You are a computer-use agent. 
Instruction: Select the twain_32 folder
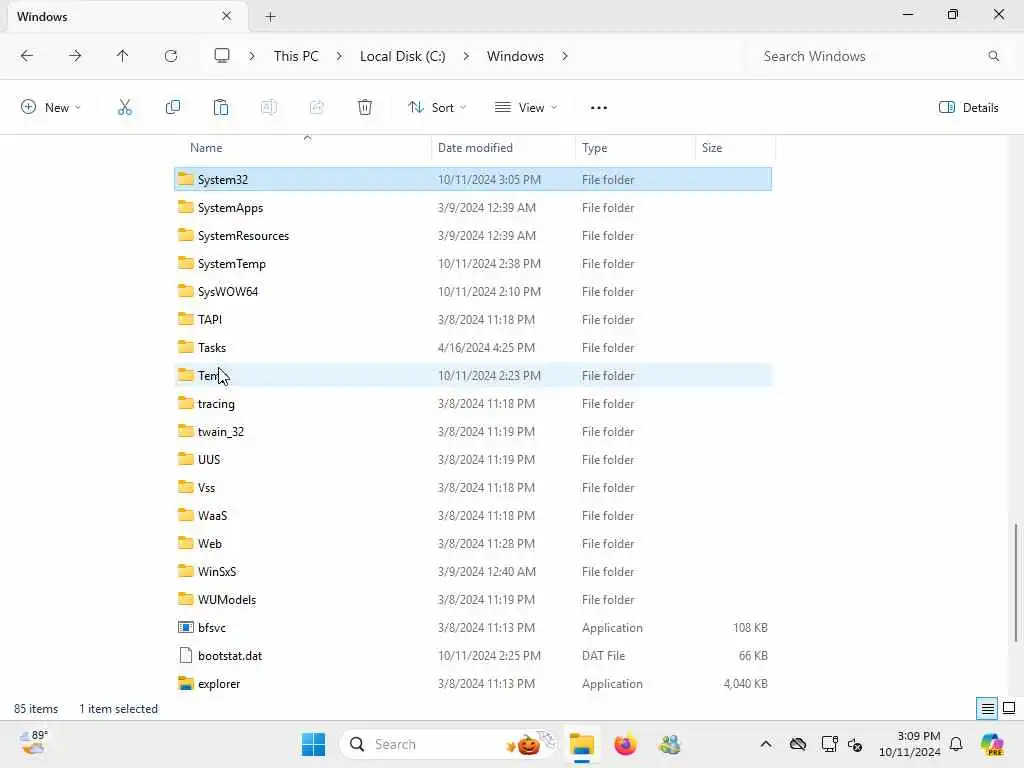pyautogui.click(x=473, y=432)
